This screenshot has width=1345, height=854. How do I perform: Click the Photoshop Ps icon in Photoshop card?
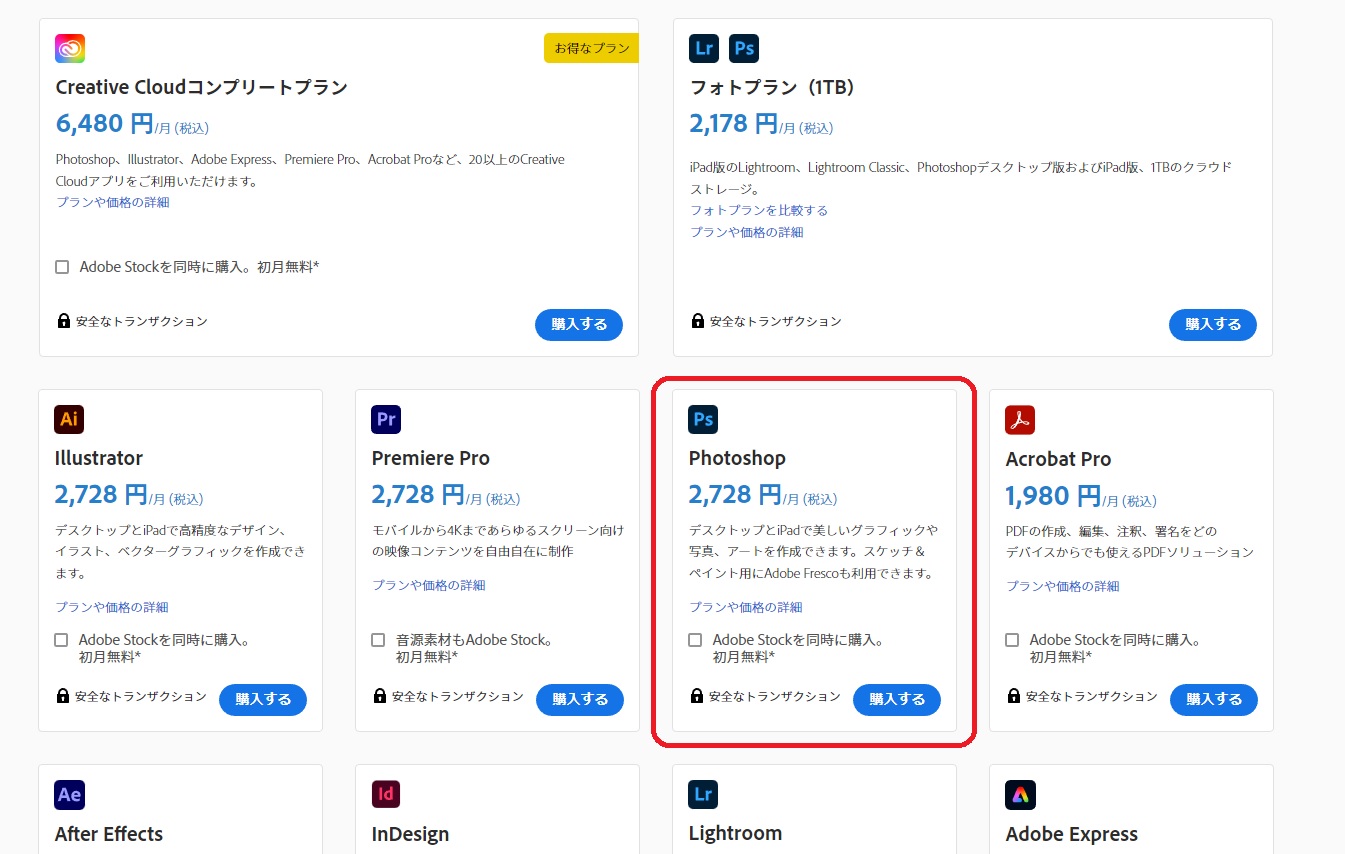703,419
